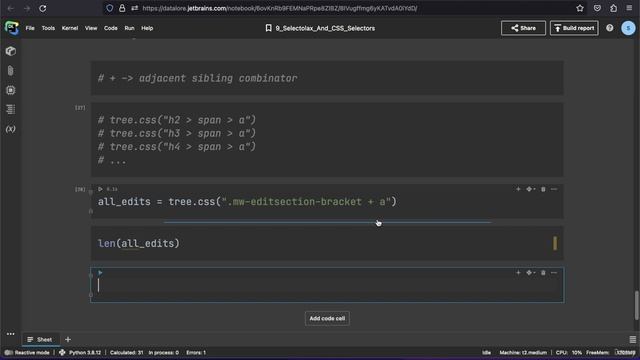Click the Machine: t2.medium status text
Image resolution: width=640 pixels, height=360 pixels.
523,352
